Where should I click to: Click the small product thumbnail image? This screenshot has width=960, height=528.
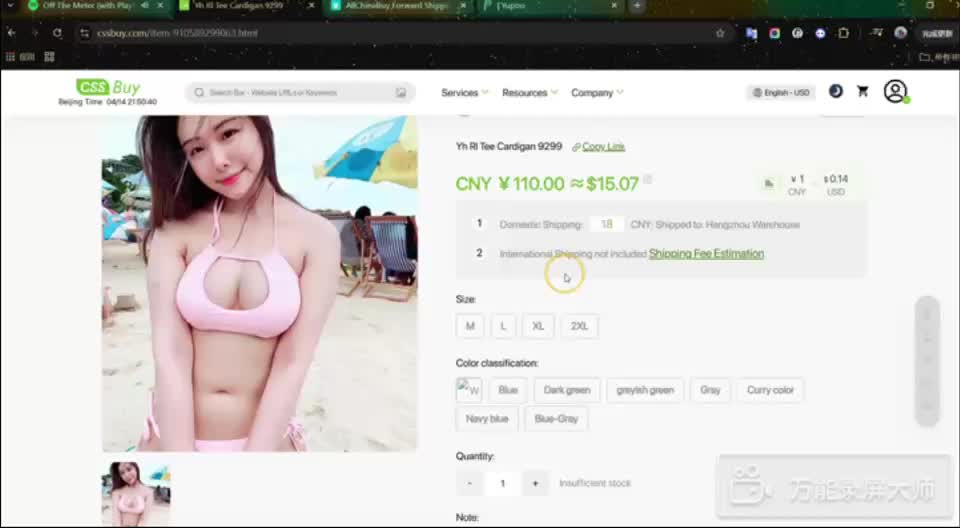pyautogui.click(x=137, y=494)
